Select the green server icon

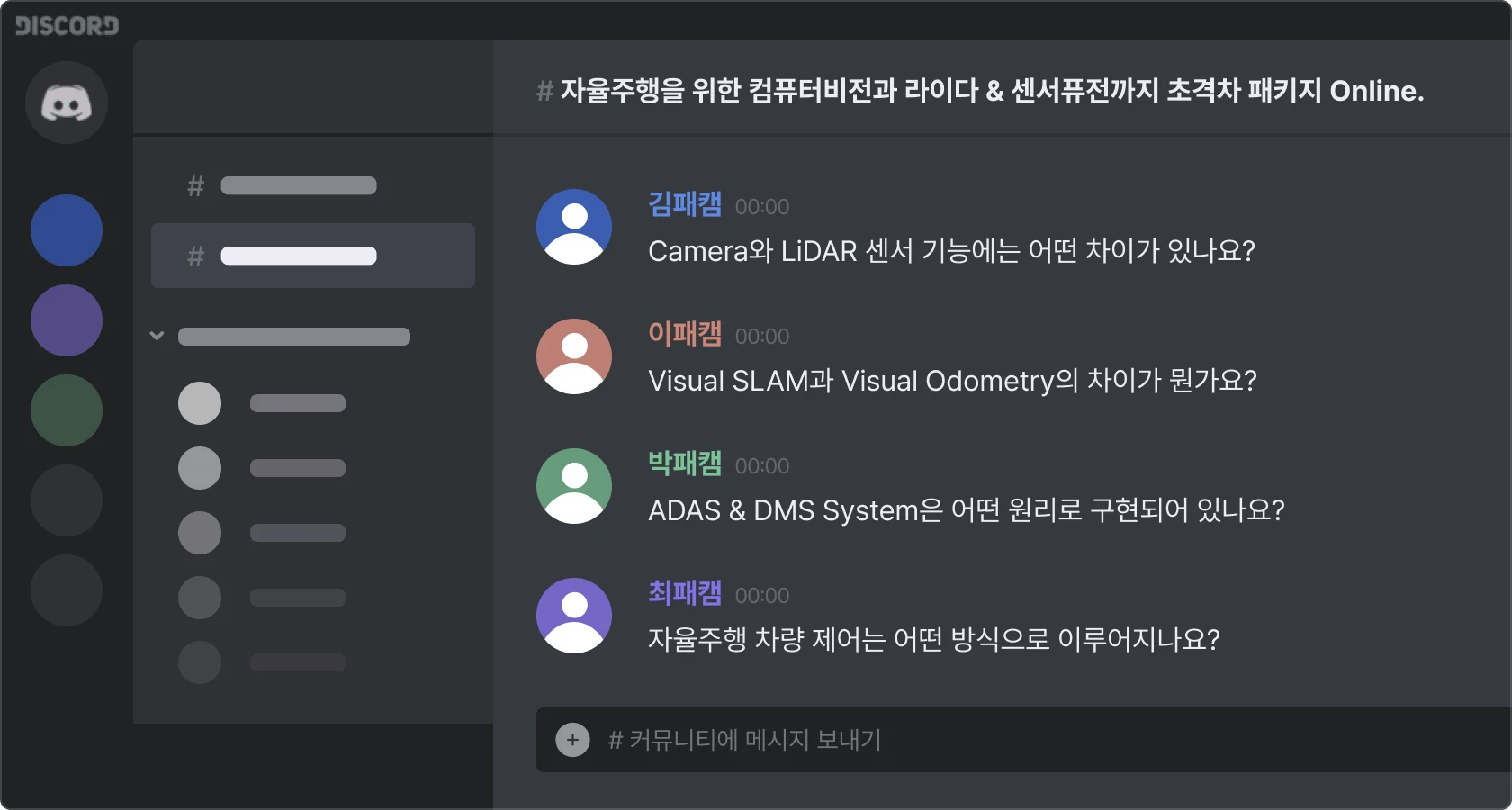pos(67,410)
